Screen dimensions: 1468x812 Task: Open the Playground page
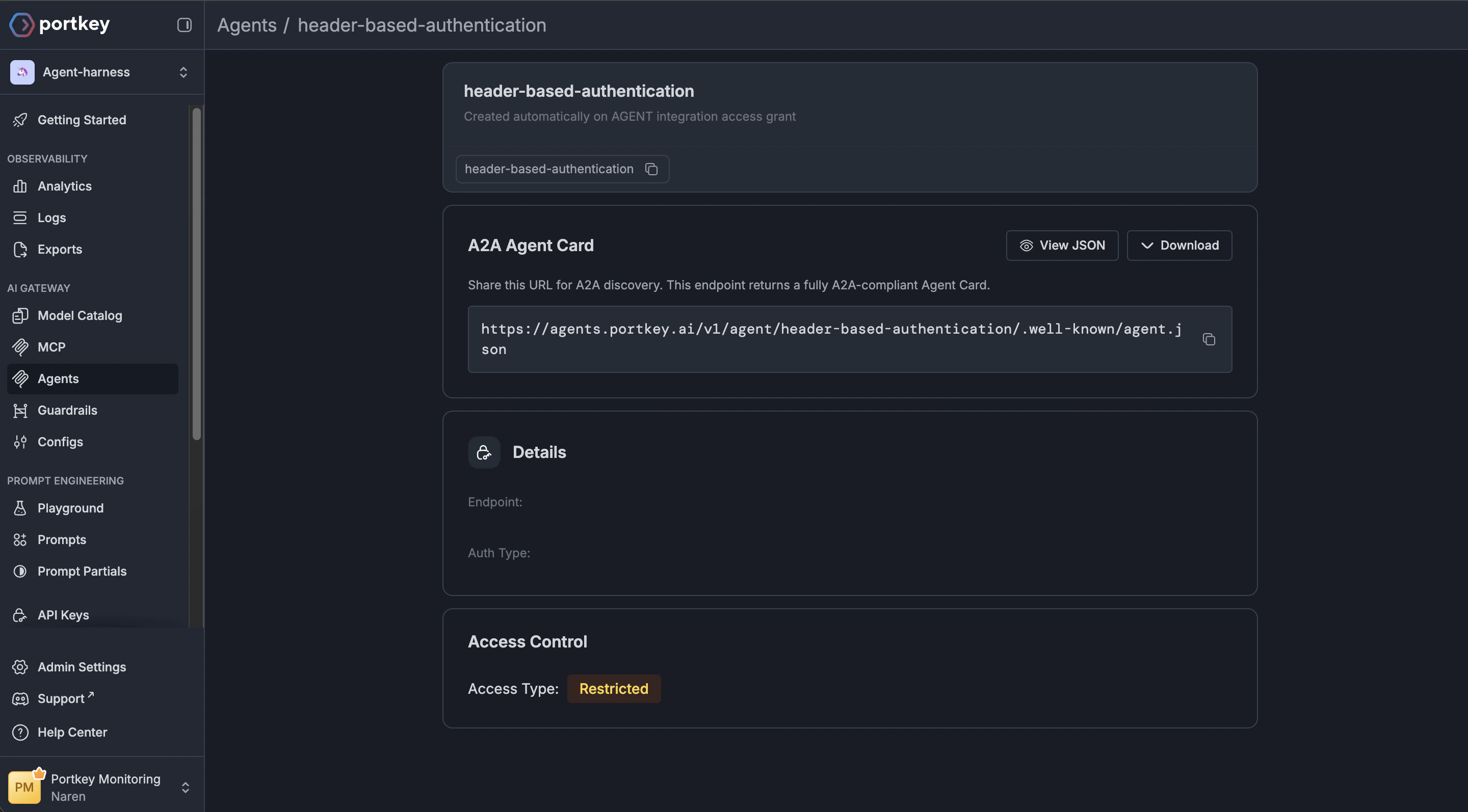[x=70, y=508]
